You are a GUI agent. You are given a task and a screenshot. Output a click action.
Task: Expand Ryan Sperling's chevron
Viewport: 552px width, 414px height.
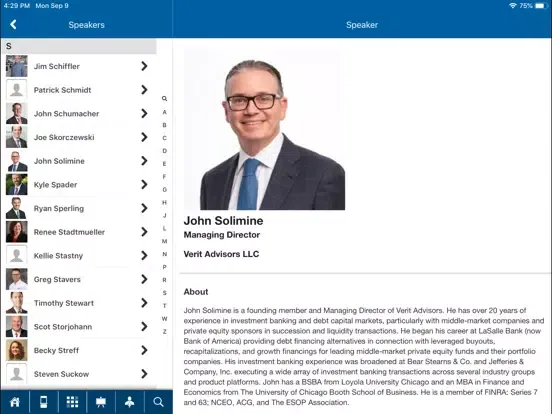[144, 208]
